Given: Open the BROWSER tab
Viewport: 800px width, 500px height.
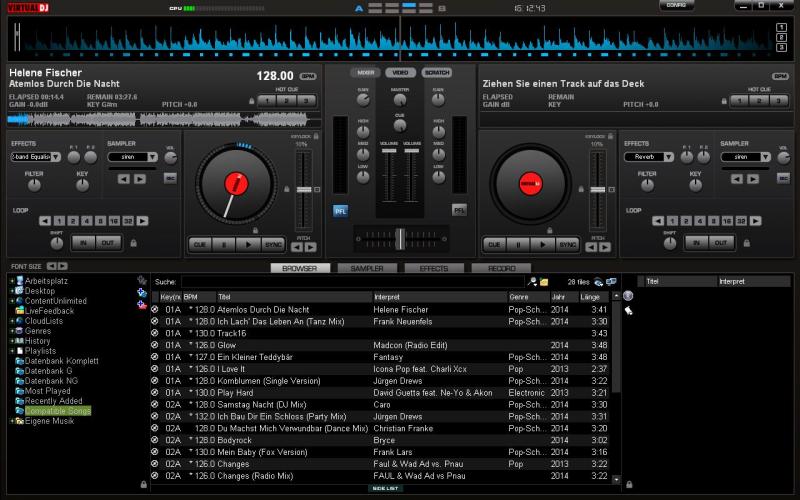Looking at the screenshot, I should pos(300,268).
